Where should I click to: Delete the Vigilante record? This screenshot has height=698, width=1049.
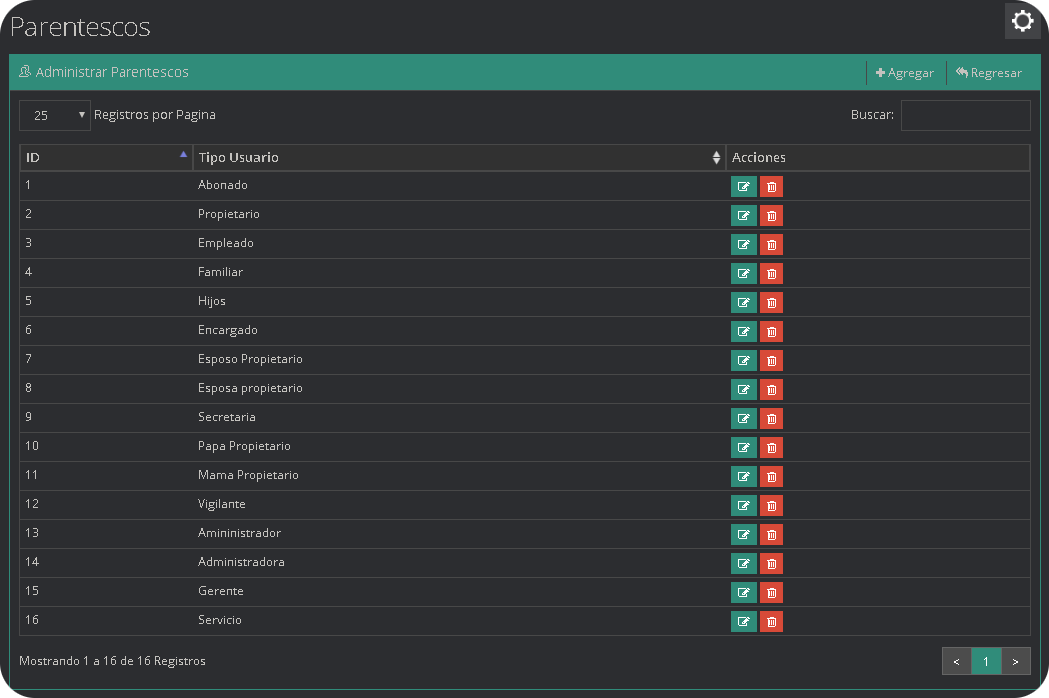[771, 506]
